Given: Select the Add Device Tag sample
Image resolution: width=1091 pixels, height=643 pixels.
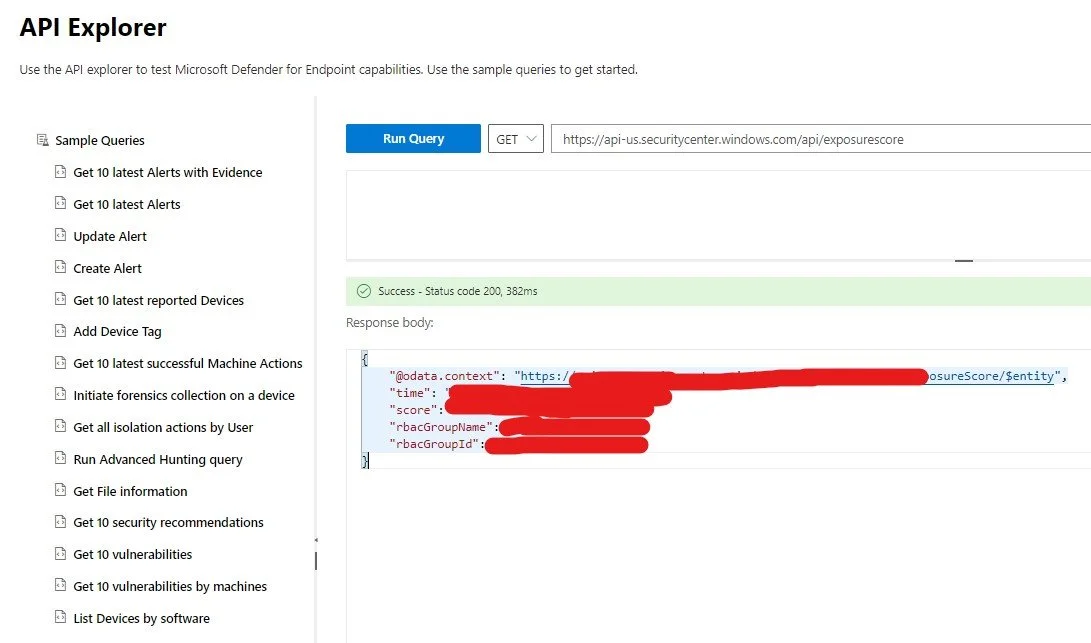Looking at the screenshot, I should pyautogui.click(x=117, y=332).
